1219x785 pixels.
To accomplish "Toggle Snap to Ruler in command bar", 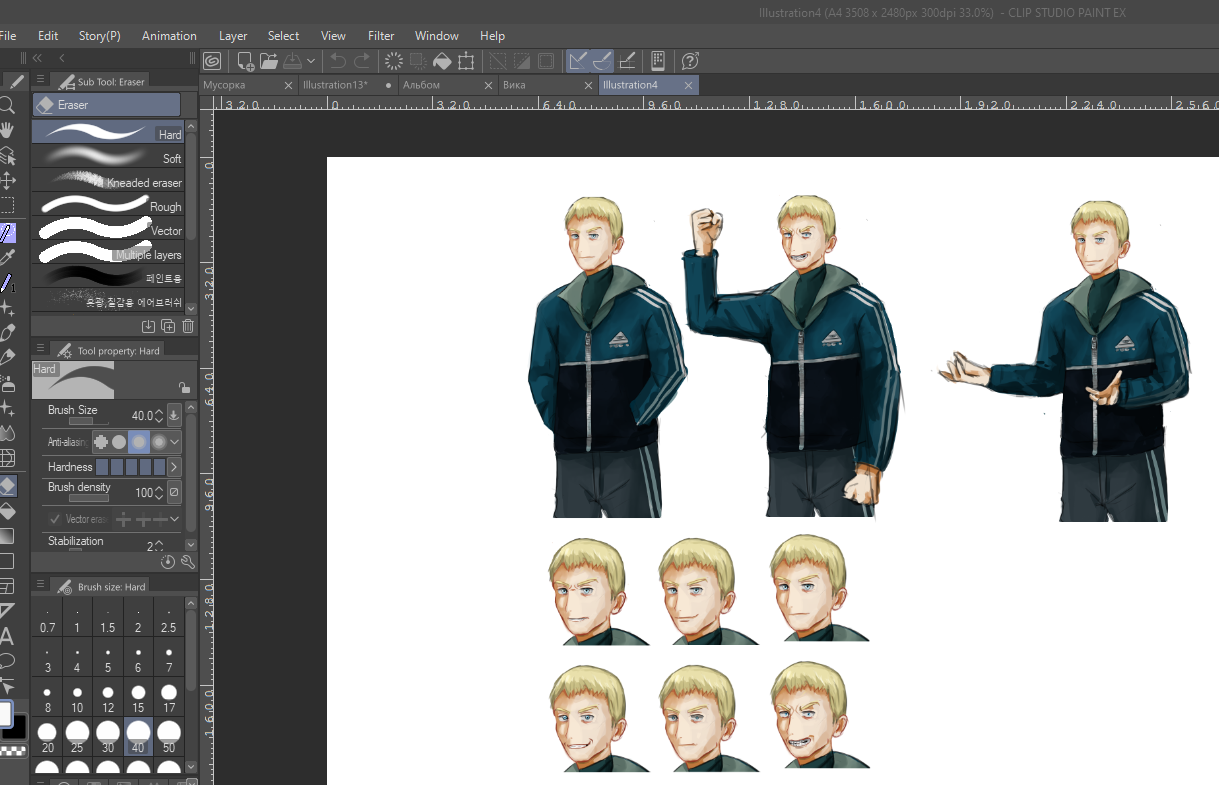I will pyautogui.click(x=577, y=61).
